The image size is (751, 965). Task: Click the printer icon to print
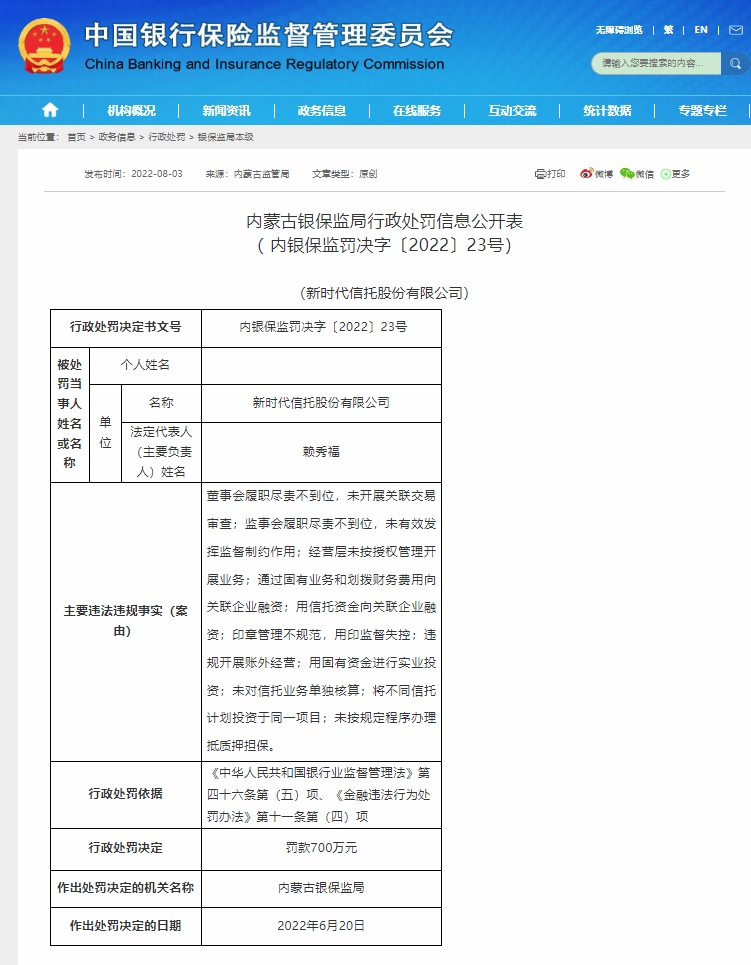point(540,174)
